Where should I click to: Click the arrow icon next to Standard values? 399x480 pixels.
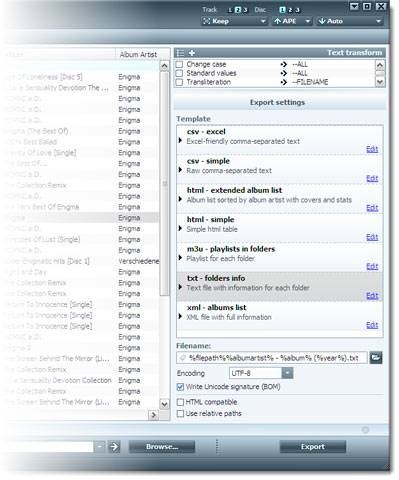[x=284, y=73]
